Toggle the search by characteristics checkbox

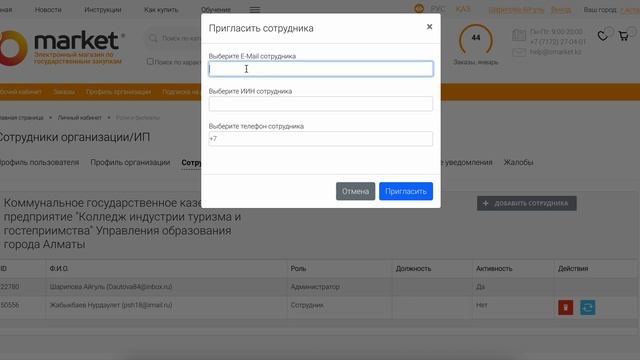tap(150, 62)
